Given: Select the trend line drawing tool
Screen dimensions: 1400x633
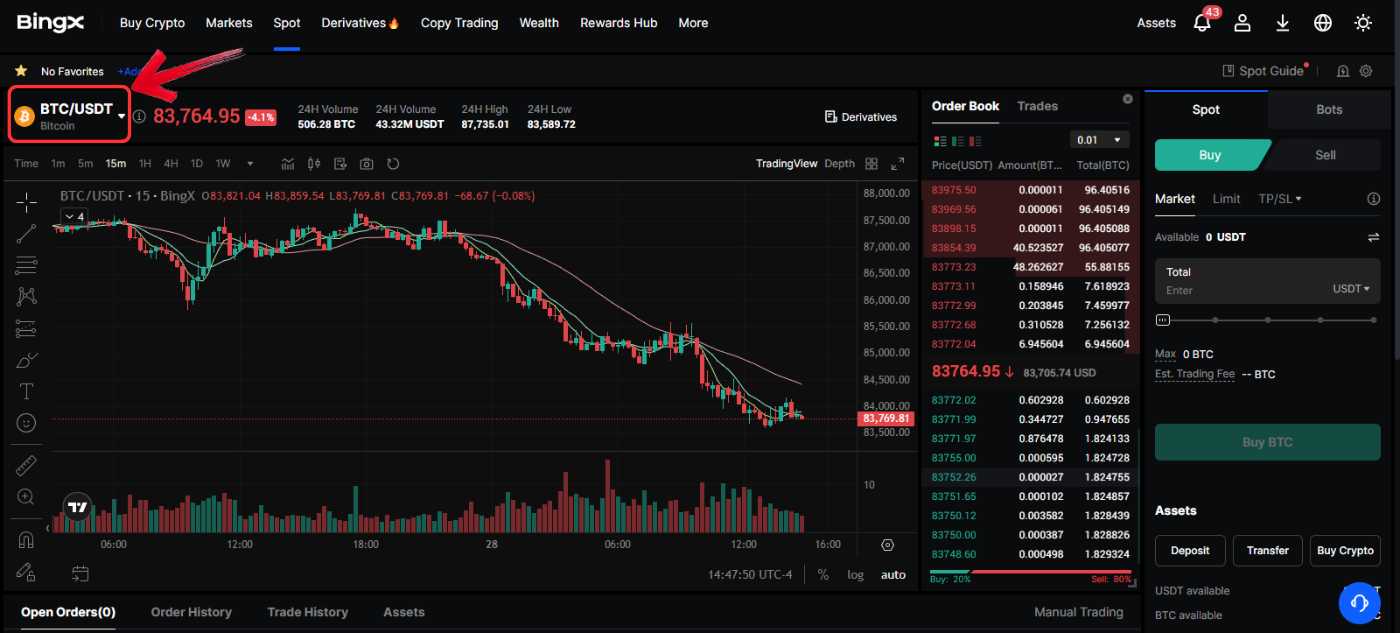Looking at the screenshot, I should pyautogui.click(x=26, y=234).
